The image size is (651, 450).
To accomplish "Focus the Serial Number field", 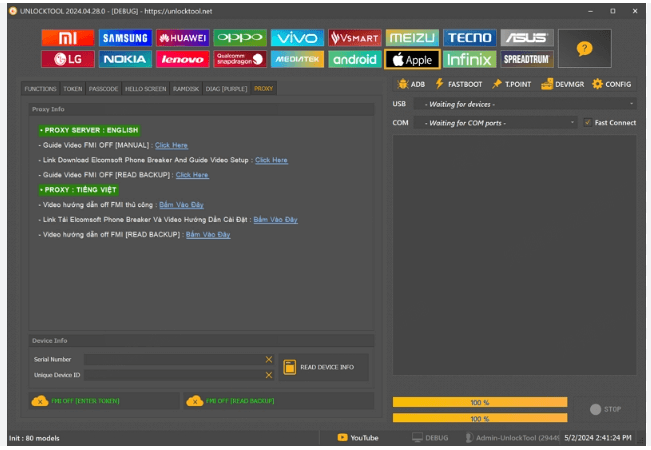I will (x=174, y=360).
